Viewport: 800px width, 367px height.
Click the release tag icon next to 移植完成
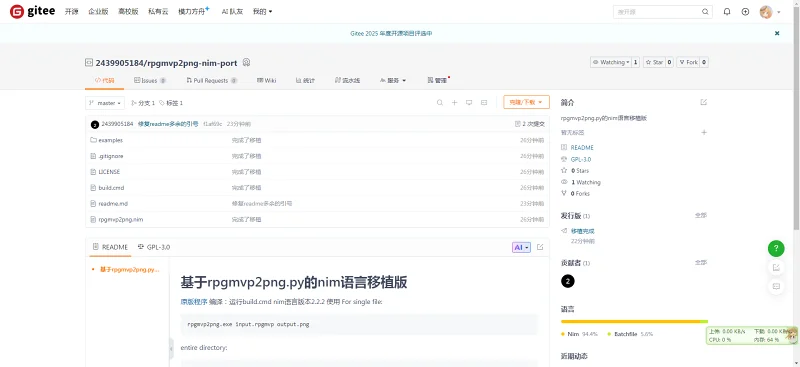click(564, 231)
